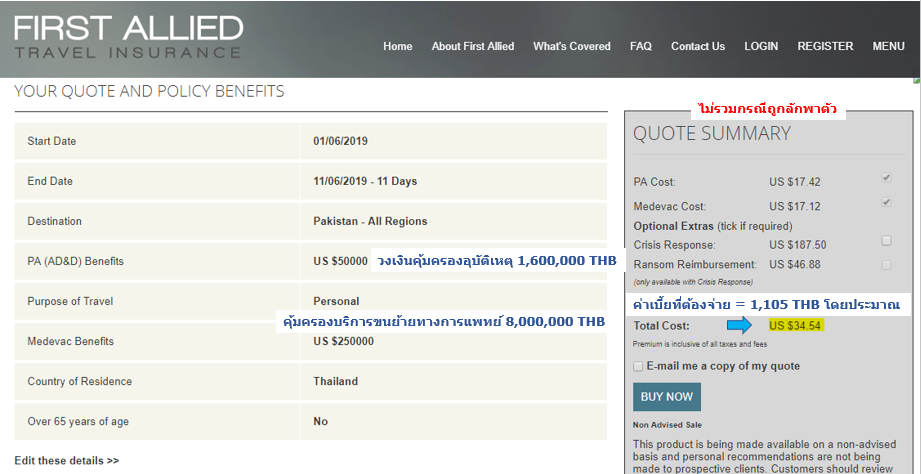Toggle the PA Cost checkbox
The width and height of the screenshot is (921, 474).
[x=886, y=178]
